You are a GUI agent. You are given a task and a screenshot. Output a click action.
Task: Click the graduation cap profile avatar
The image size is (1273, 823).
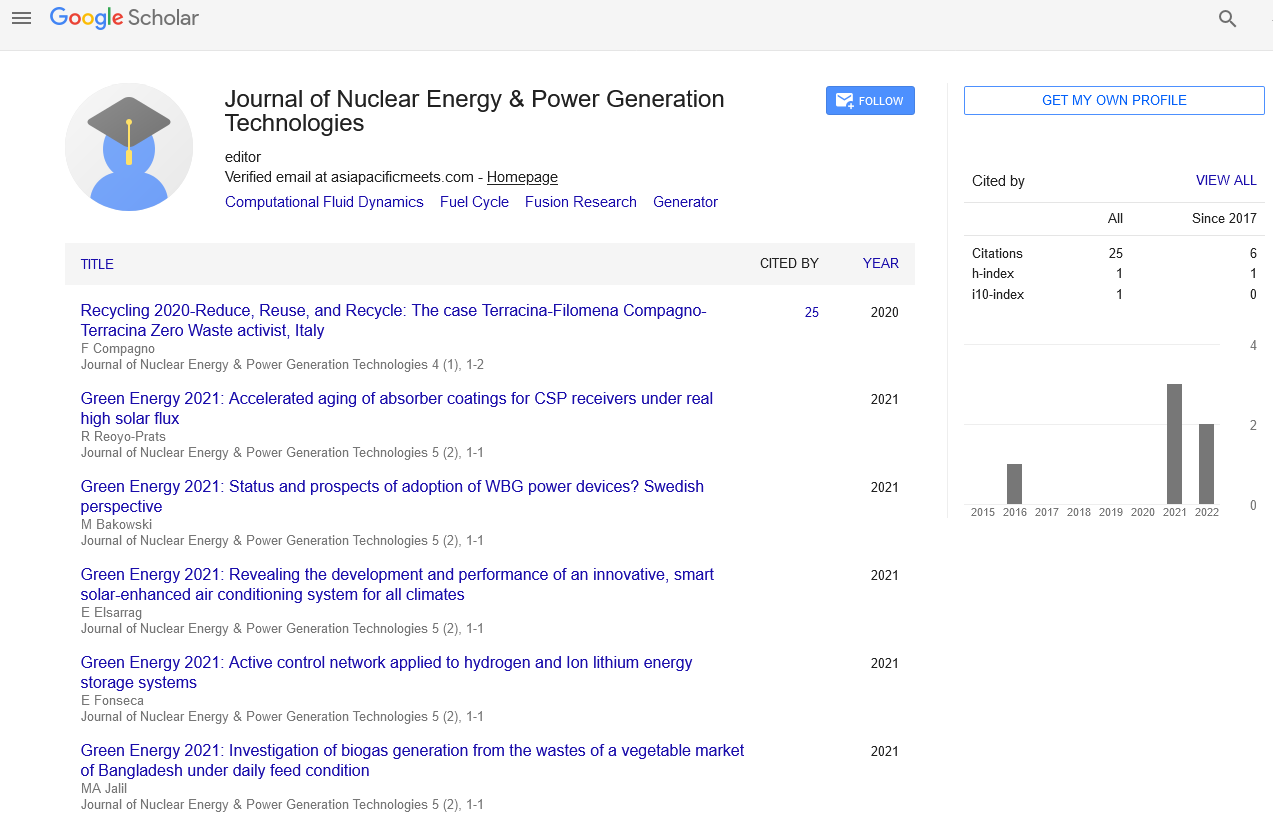pos(129,147)
